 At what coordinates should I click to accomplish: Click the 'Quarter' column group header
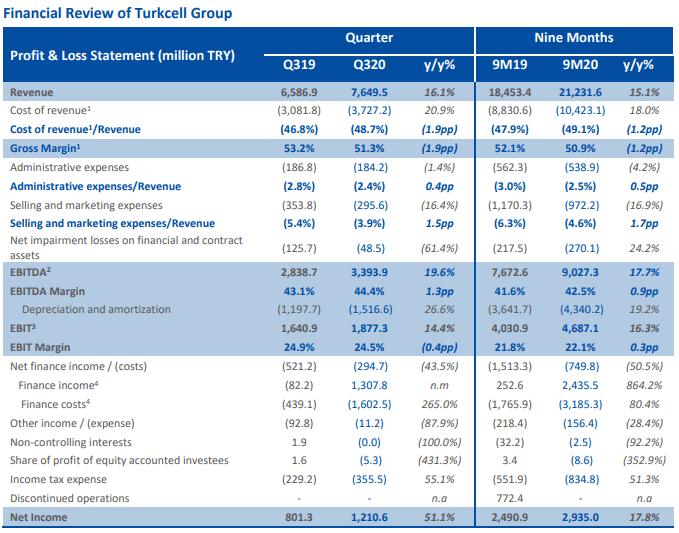tap(369, 38)
